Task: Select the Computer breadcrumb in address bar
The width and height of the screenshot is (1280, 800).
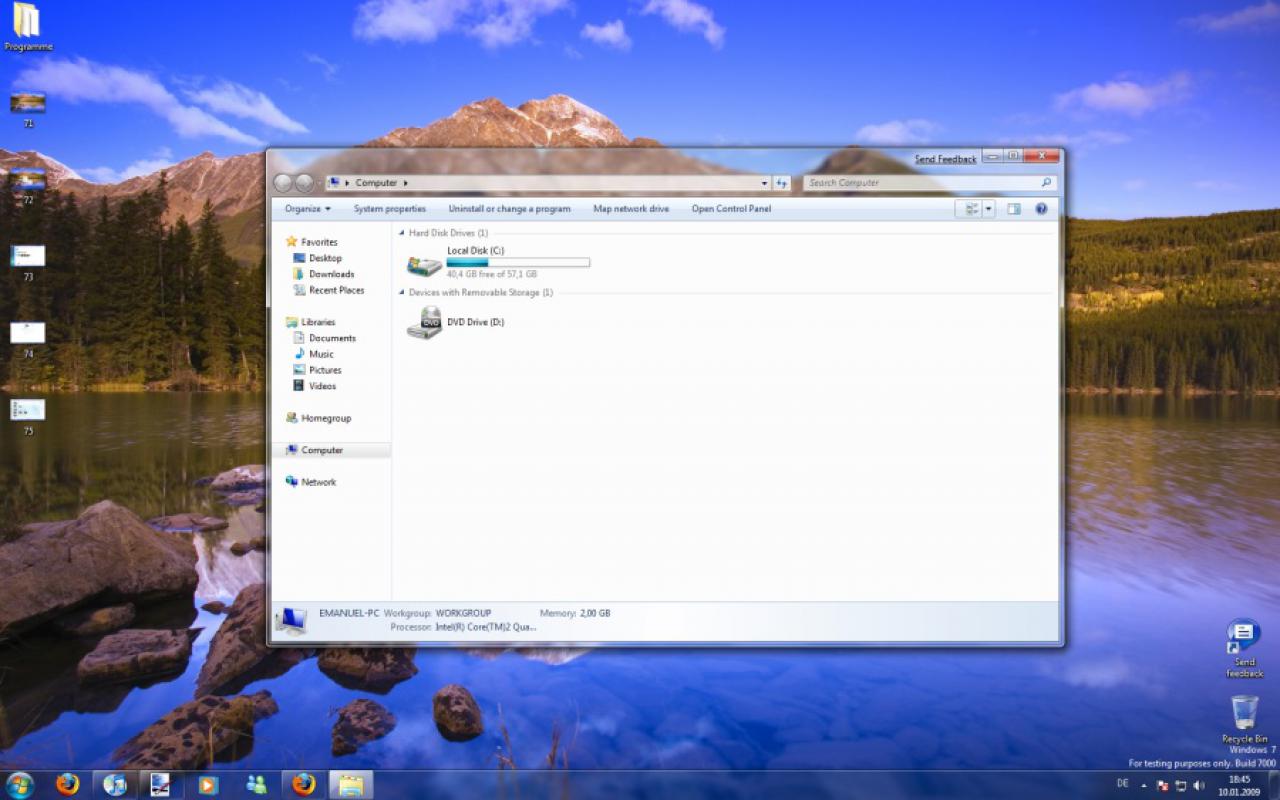Action: click(376, 183)
